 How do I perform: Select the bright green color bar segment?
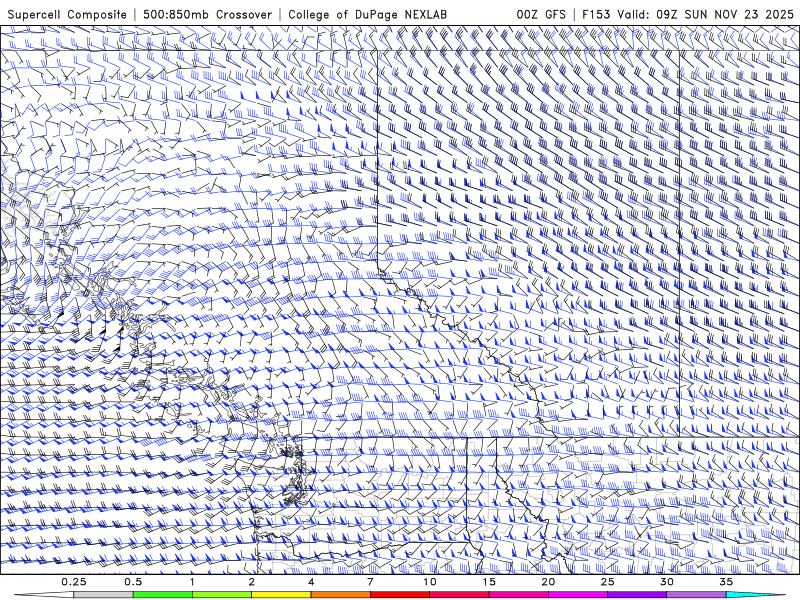point(163,595)
